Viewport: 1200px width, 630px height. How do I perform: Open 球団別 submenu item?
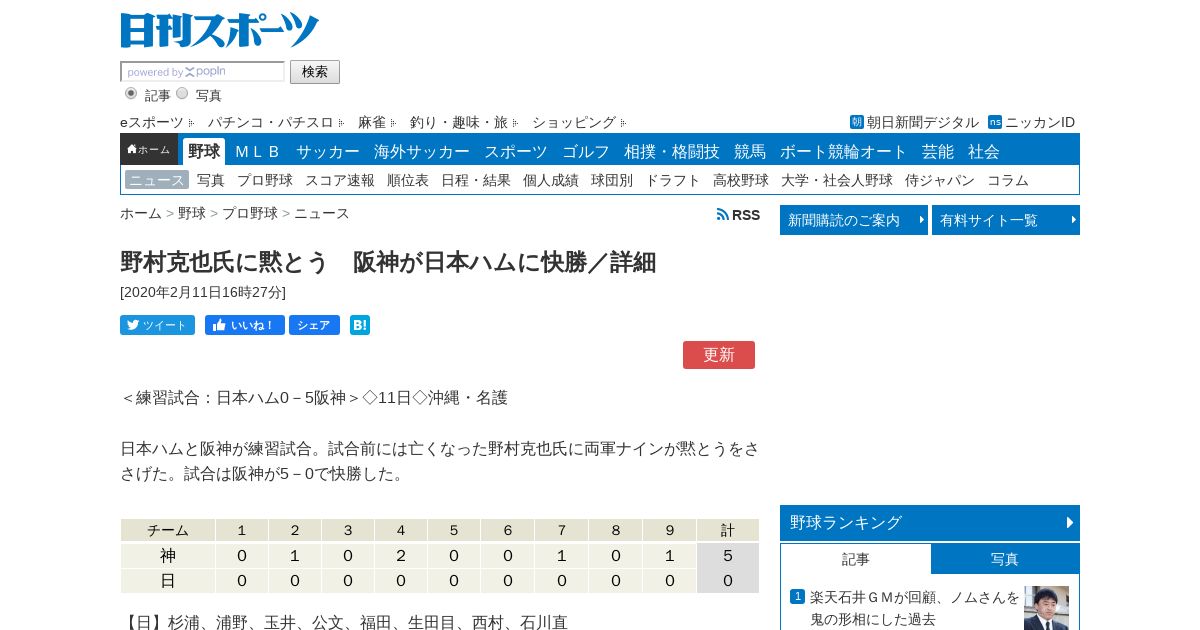(x=612, y=180)
